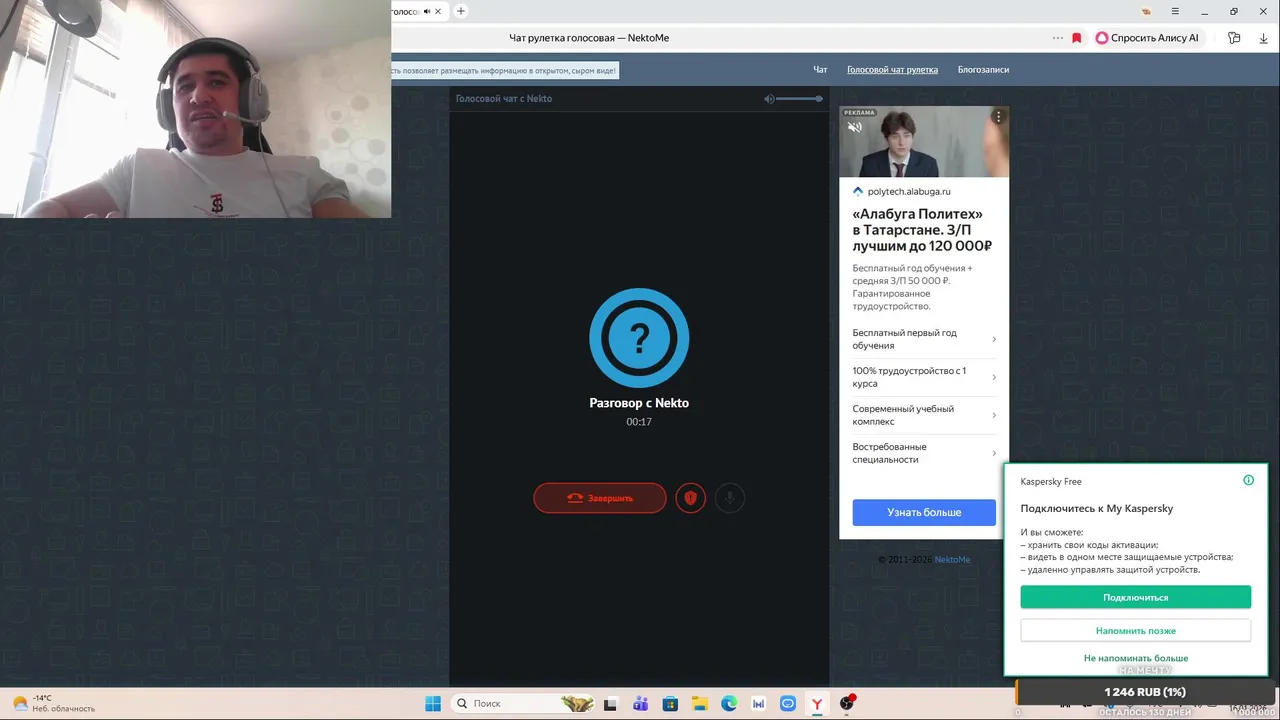The image size is (1280, 720).
Task: Click Kaspersky popup info icon
Action: pyautogui.click(x=1248, y=480)
